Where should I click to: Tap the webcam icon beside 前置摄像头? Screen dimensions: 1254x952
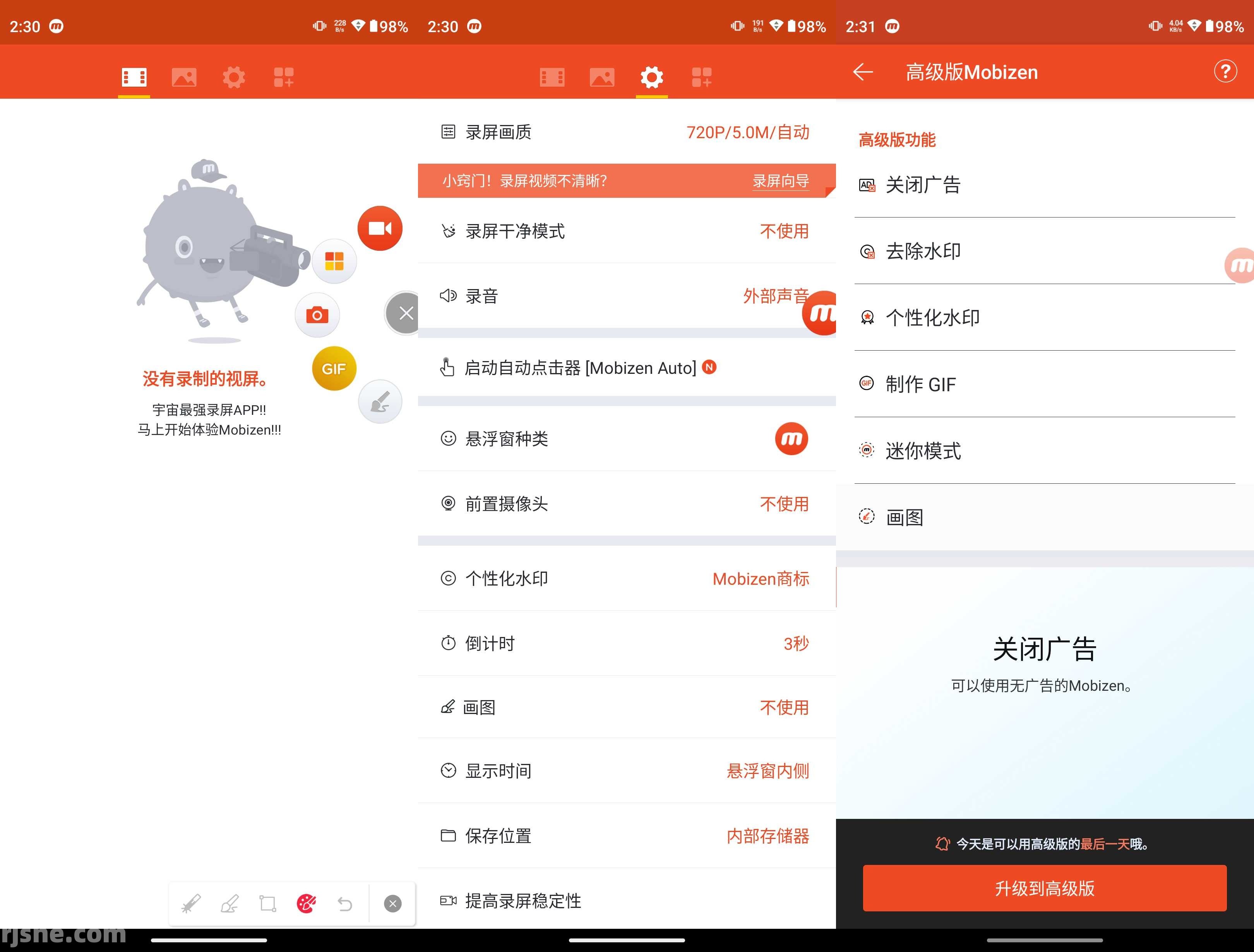448,503
